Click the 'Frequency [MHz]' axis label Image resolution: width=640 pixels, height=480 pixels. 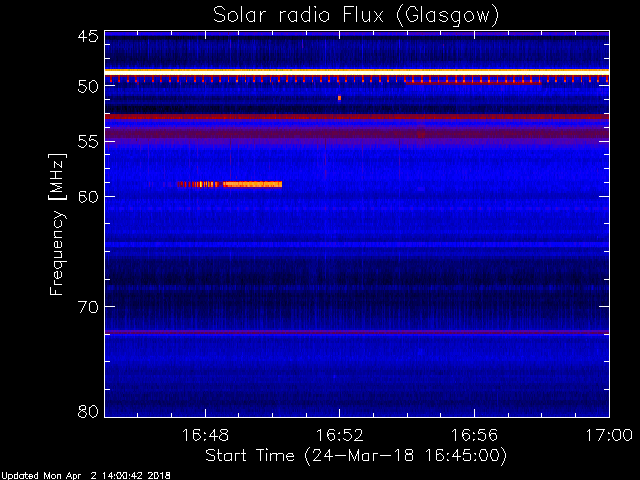[x=57, y=224]
